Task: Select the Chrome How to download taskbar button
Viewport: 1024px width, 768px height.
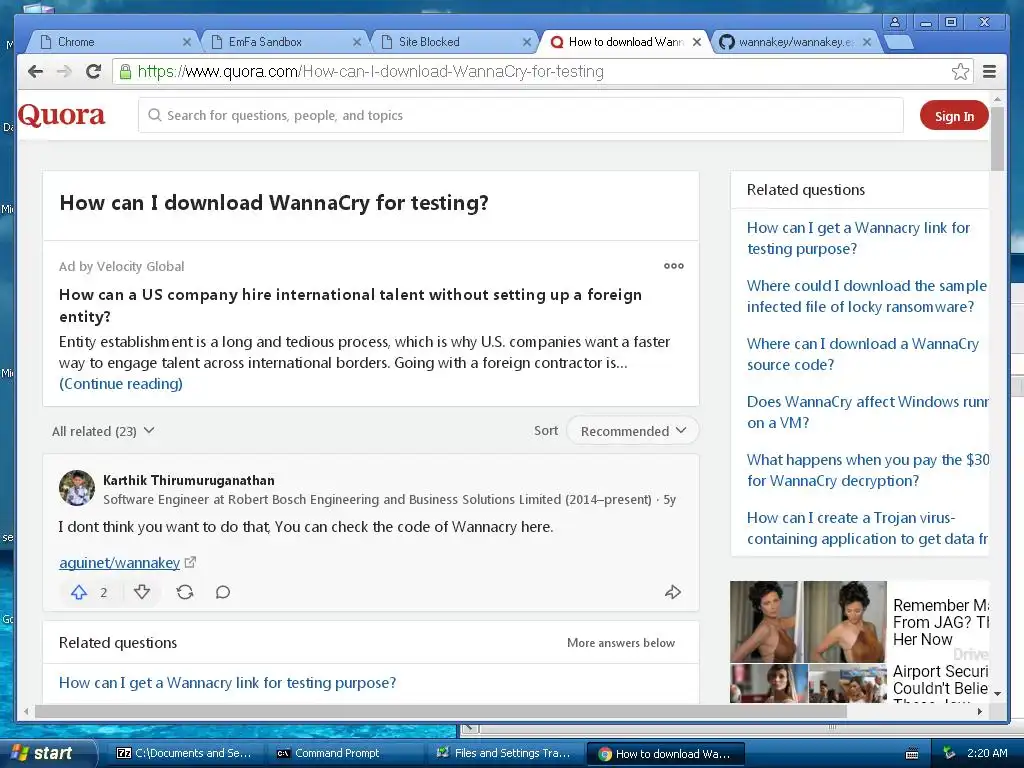Action: coord(665,754)
